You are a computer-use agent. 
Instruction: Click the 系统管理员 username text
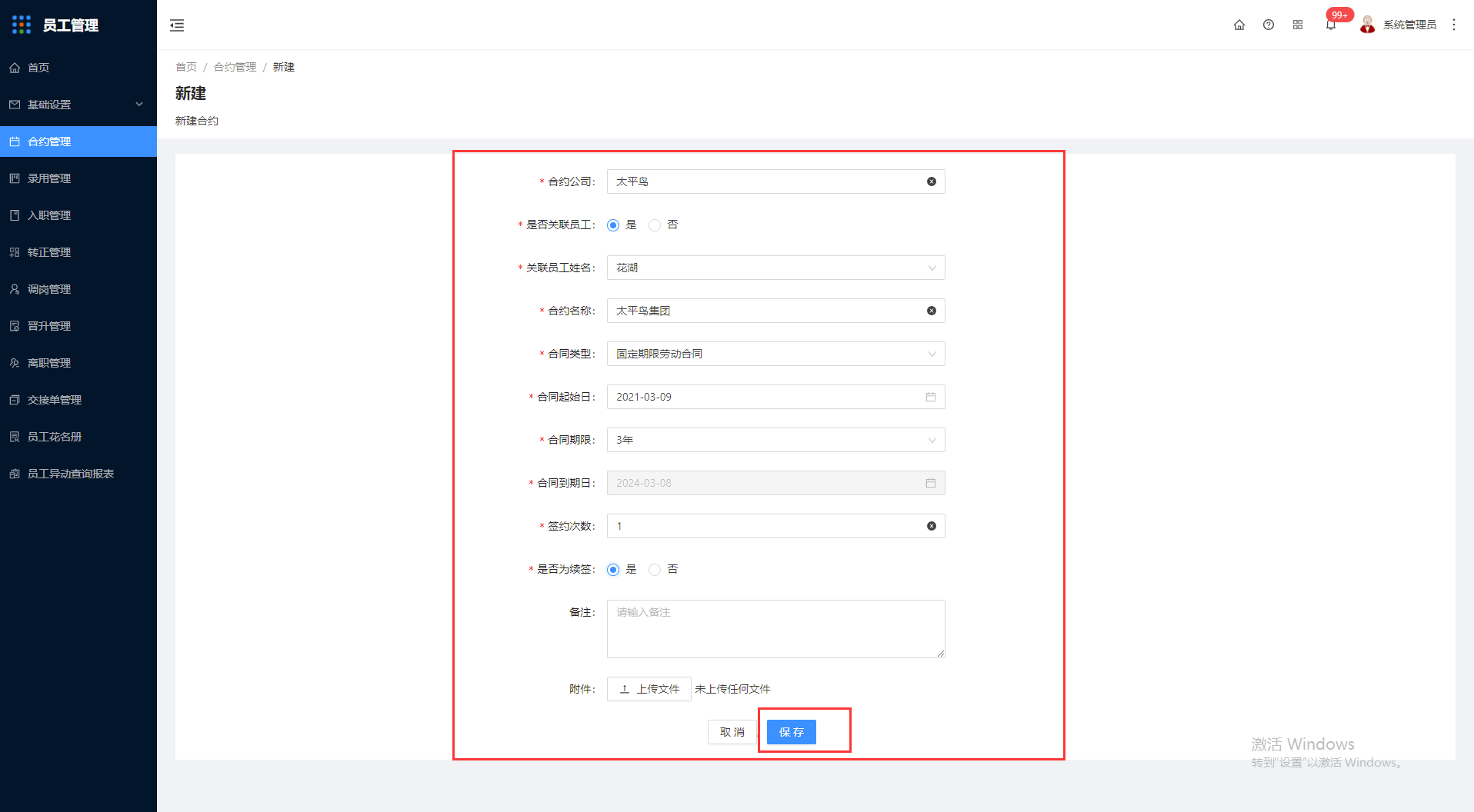pyautogui.click(x=1409, y=25)
